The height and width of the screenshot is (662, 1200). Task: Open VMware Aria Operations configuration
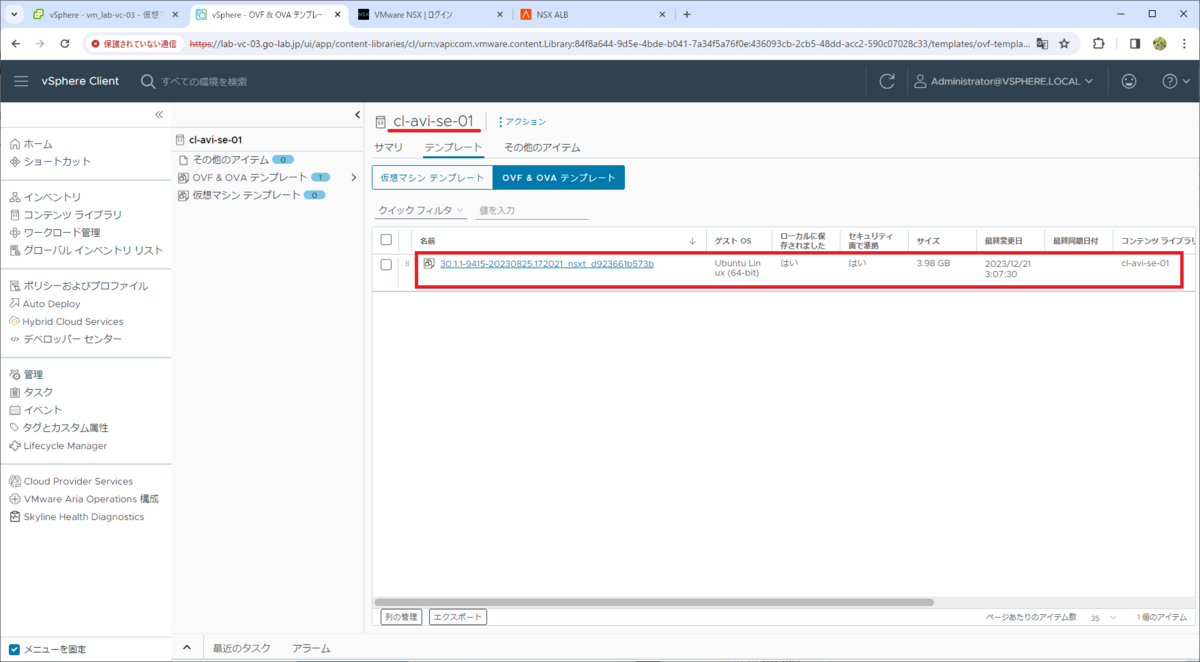point(84,499)
